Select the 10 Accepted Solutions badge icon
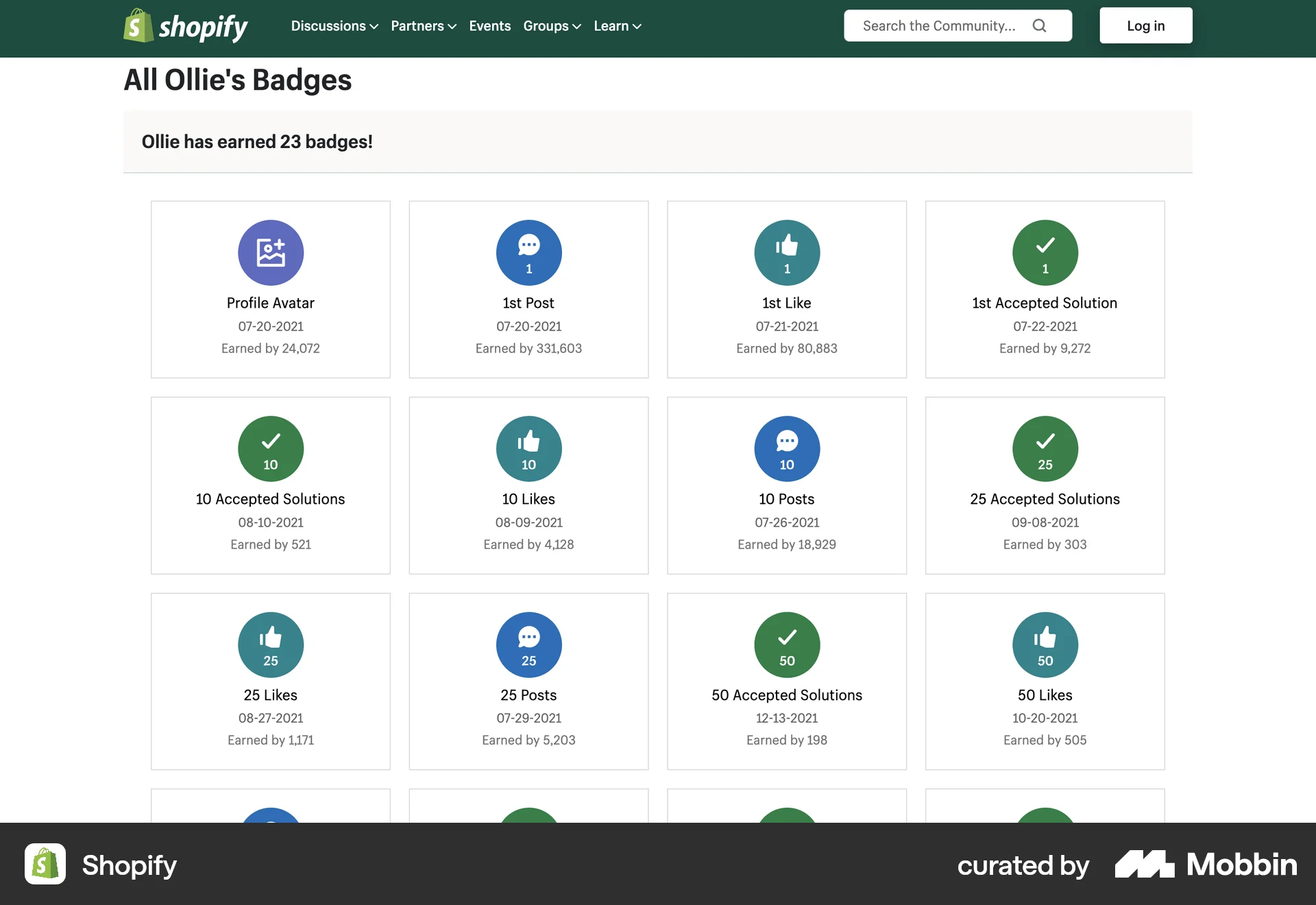 [270, 448]
